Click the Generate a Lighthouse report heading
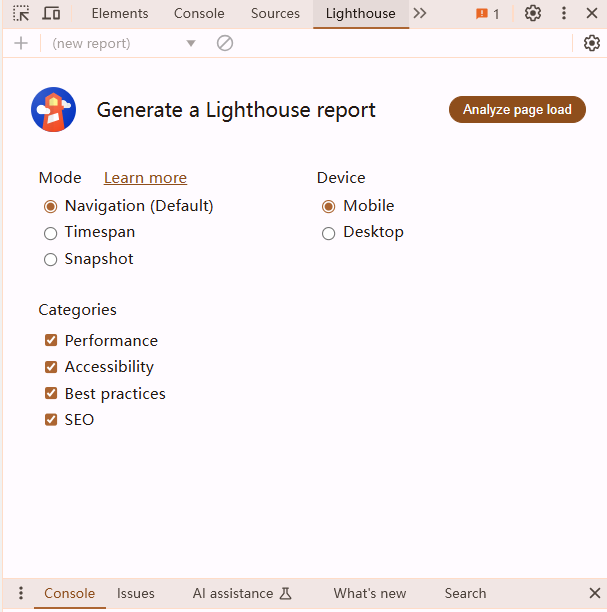This screenshot has height=612, width=607. click(x=236, y=110)
